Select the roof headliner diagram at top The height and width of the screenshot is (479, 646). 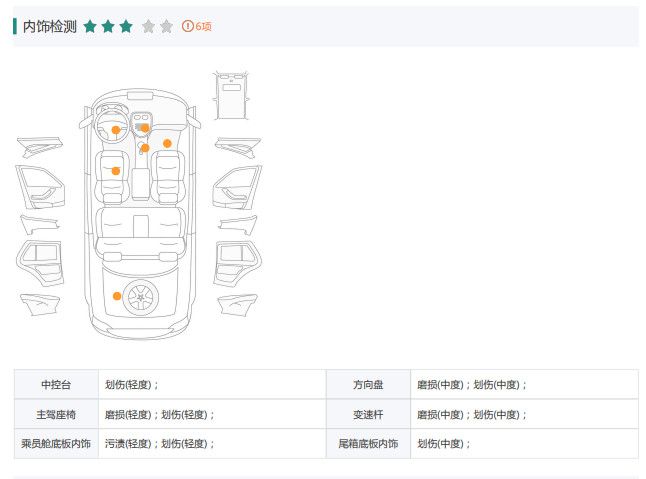click(x=232, y=94)
